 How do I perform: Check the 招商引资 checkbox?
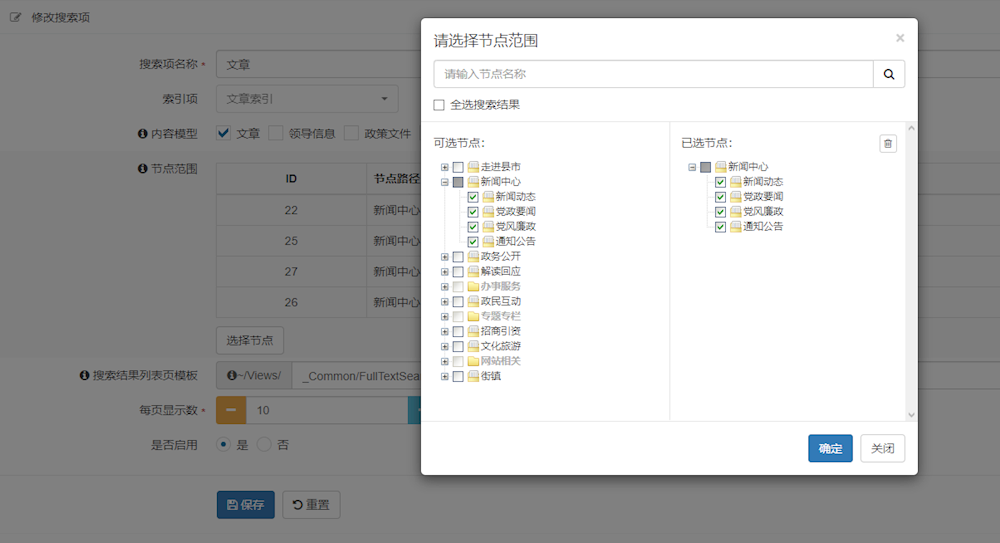pyautogui.click(x=458, y=332)
